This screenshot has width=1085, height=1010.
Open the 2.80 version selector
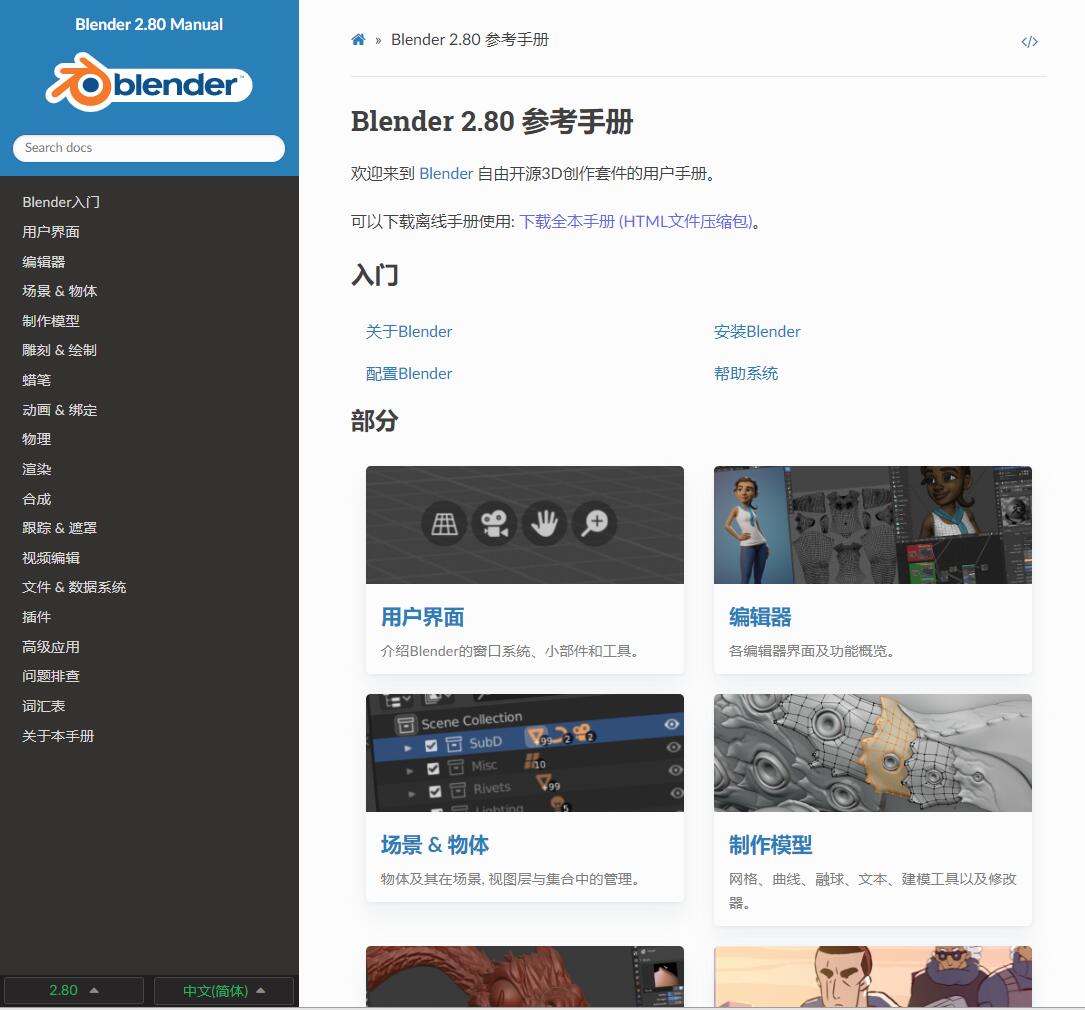pos(73,991)
